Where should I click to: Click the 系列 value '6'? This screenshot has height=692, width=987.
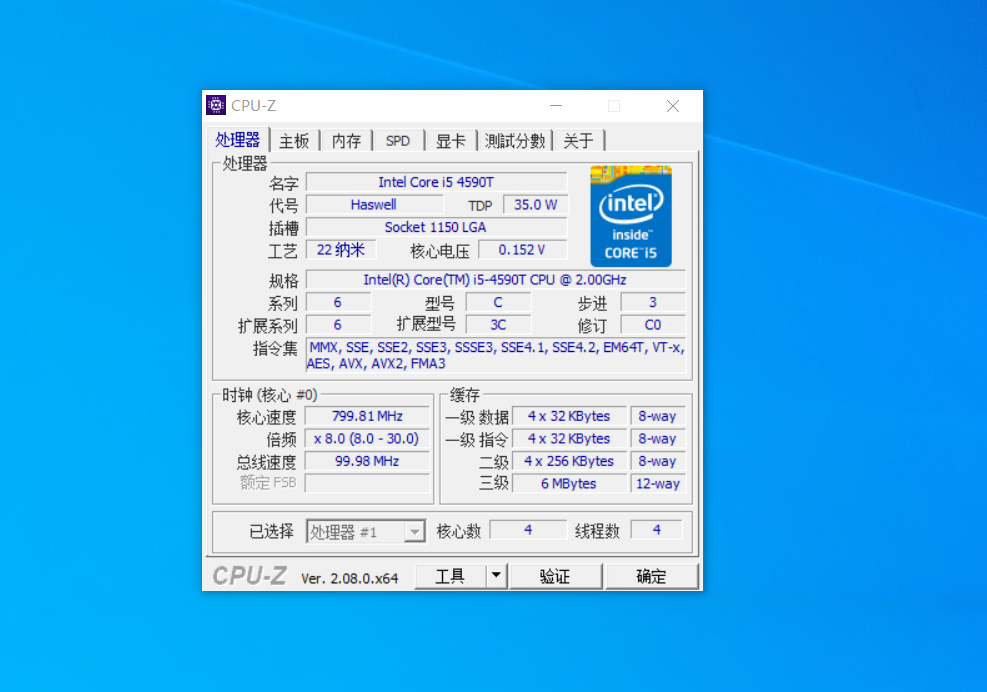[338, 302]
